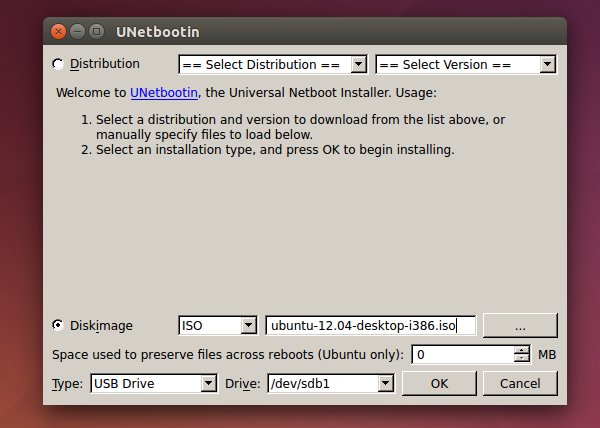600x428 pixels.
Task: Click the Cancel button
Action: tap(520, 383)
